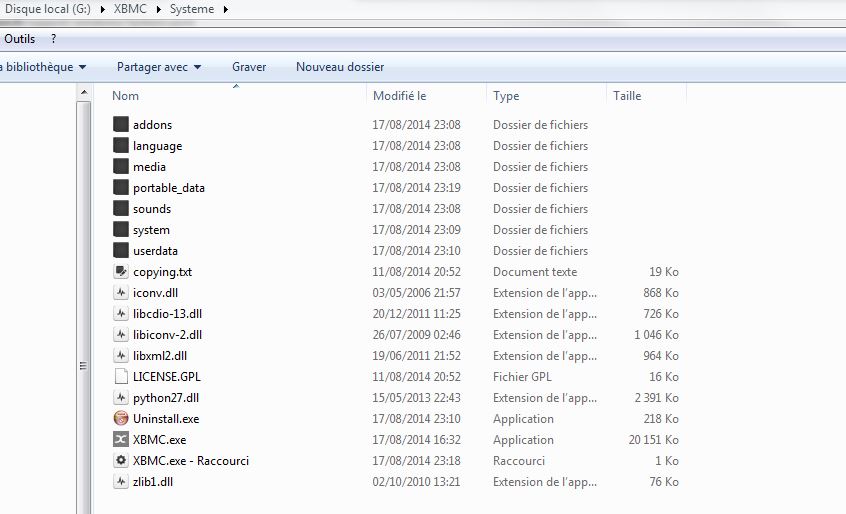Open the Outils menu
This screenshot has height=514, width=846.
19,39
